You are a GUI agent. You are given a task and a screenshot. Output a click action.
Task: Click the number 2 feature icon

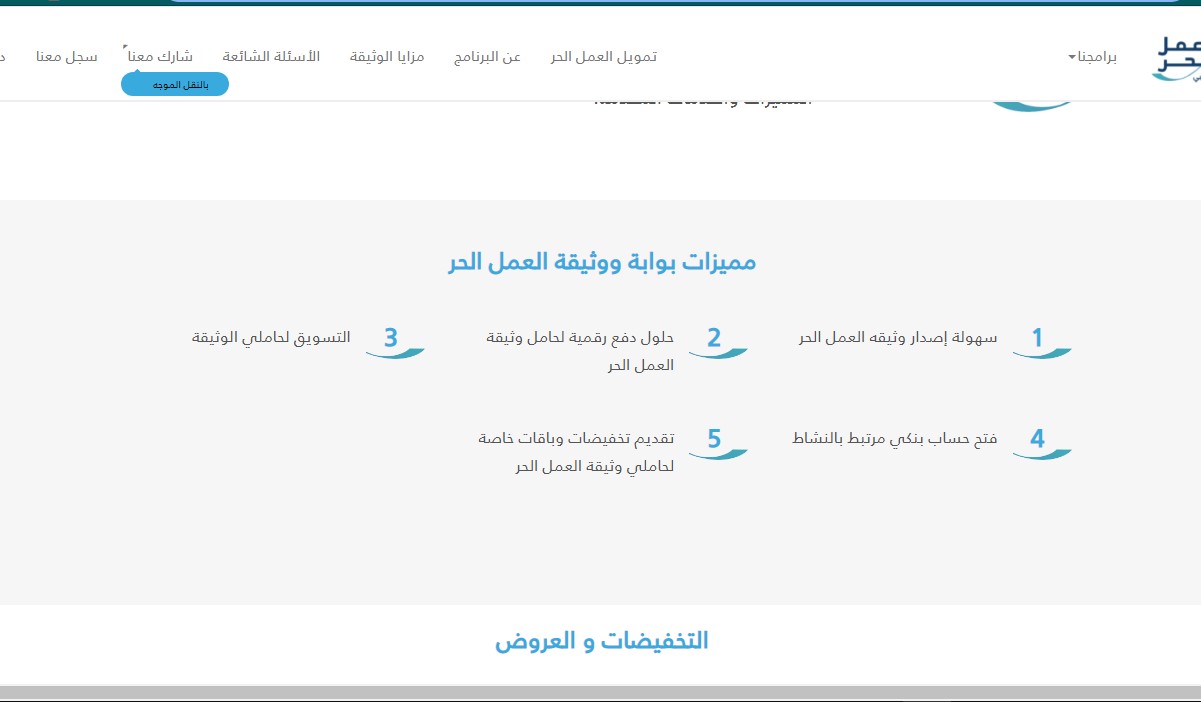[x=717, y=341]
